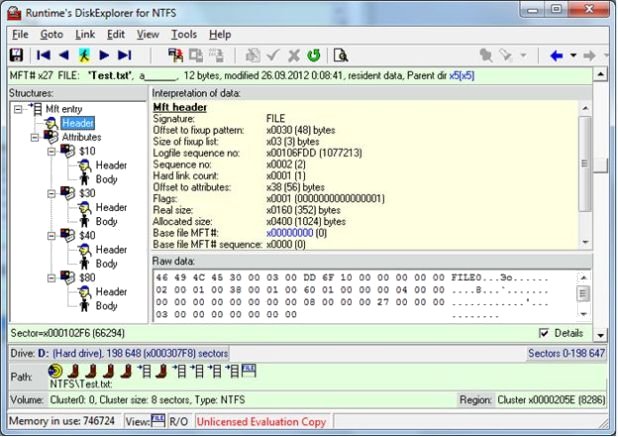Open the Tools menu
The image size is (618, 437).
point(184,35)
